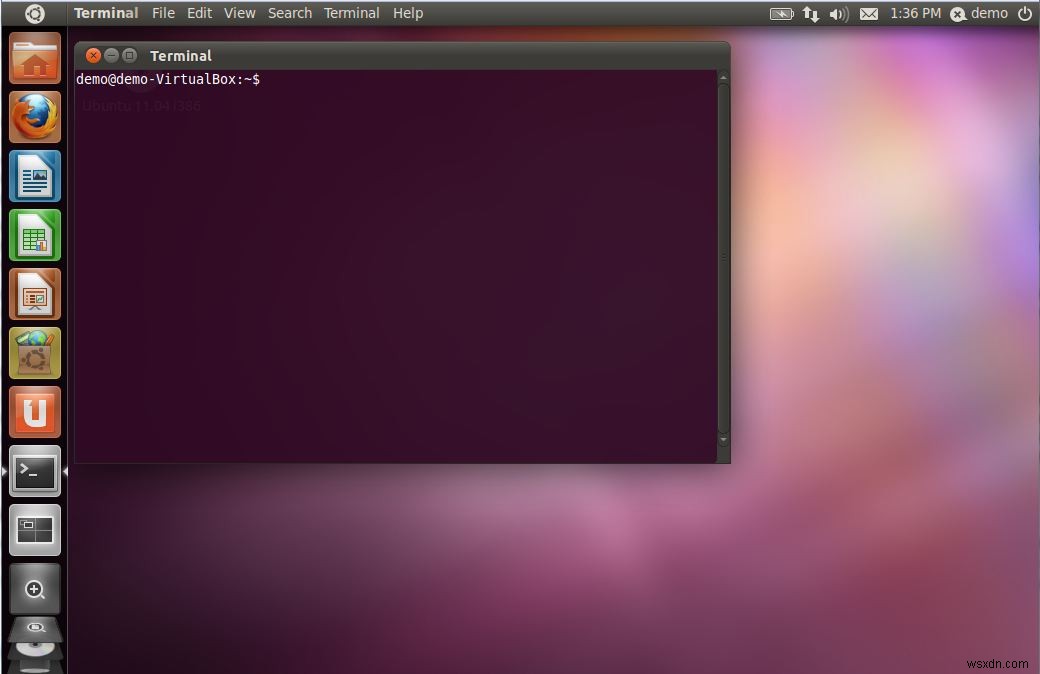Open the Workspace Switcher
Image resolution: width=1040 pixels, height=674 pixels.
pos(35,530)
